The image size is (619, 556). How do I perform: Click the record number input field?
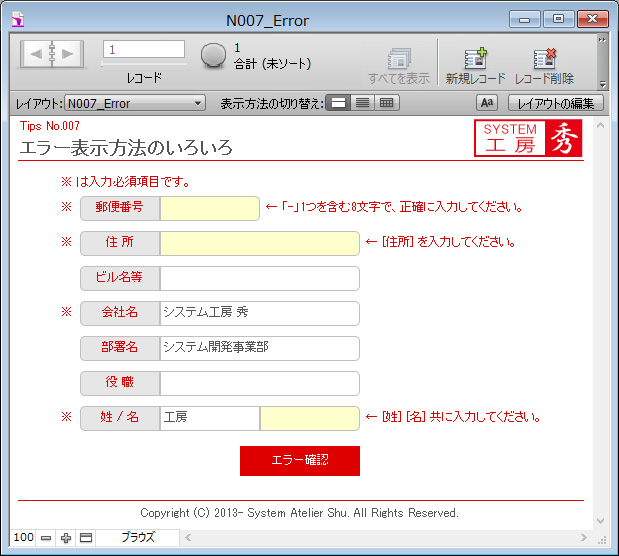pos(144,49)
